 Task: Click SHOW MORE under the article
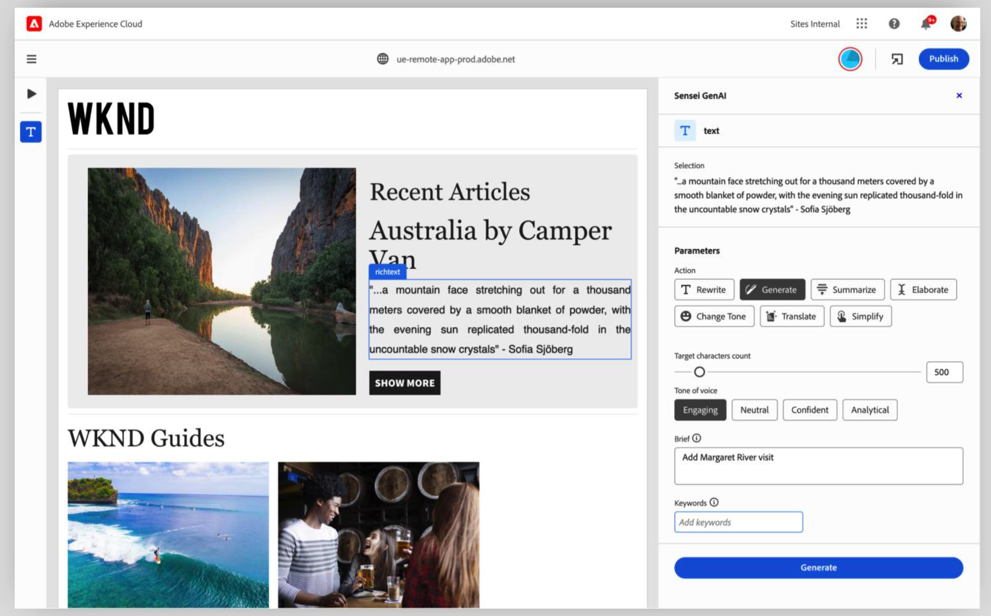[404, 383]
